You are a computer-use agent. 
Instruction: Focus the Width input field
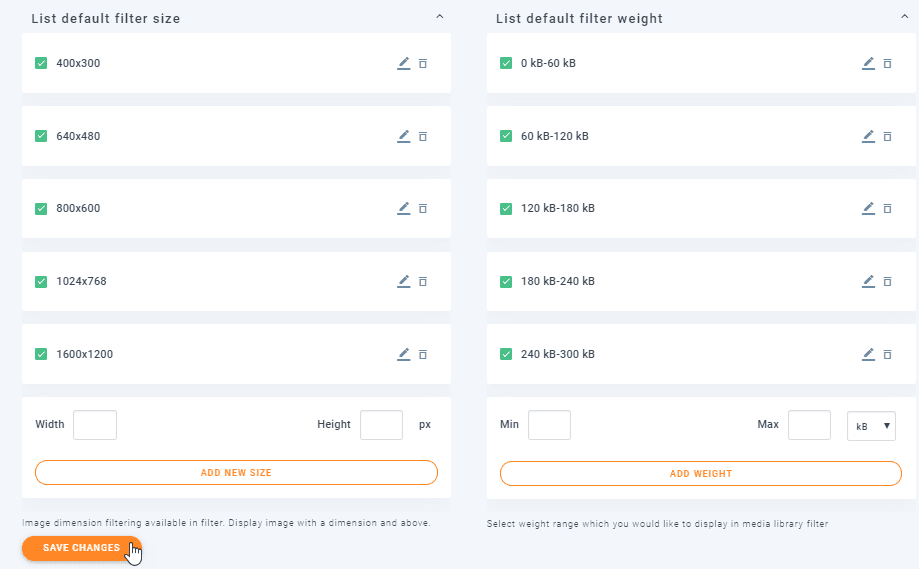pyautogui.click(x=95, y=425)
